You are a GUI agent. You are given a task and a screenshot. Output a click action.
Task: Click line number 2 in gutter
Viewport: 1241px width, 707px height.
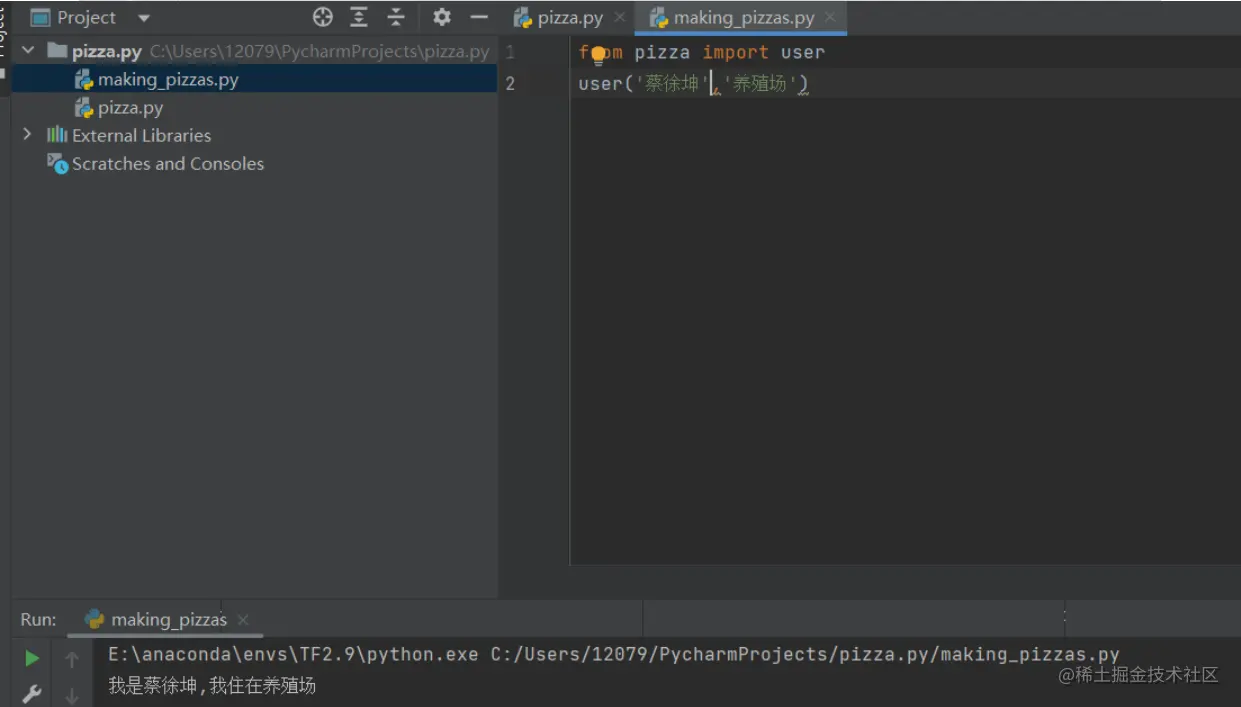pos(510,83)
